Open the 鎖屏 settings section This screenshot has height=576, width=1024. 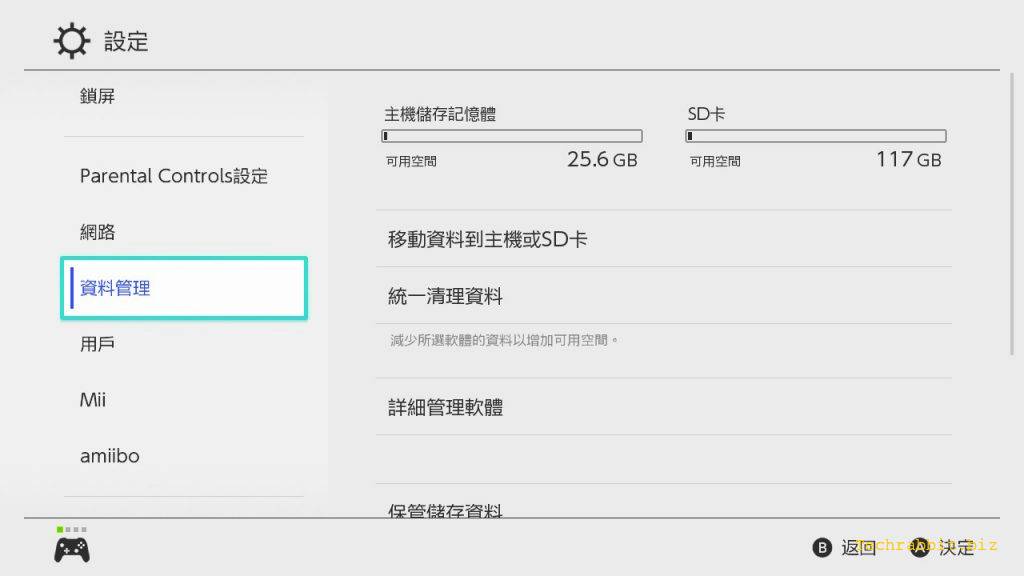98,96
